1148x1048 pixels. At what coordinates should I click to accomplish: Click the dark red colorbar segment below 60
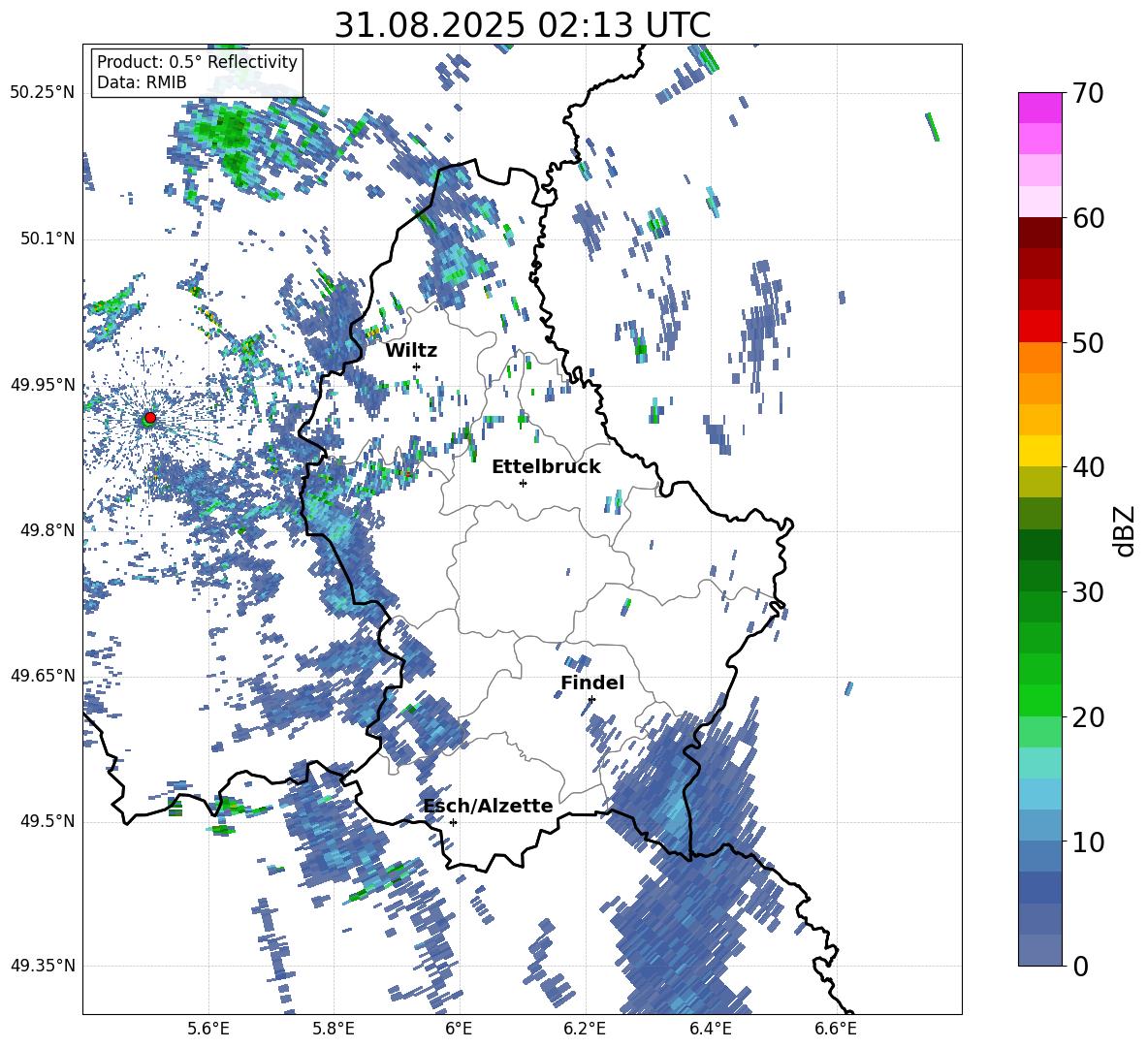pos(1039,233)
